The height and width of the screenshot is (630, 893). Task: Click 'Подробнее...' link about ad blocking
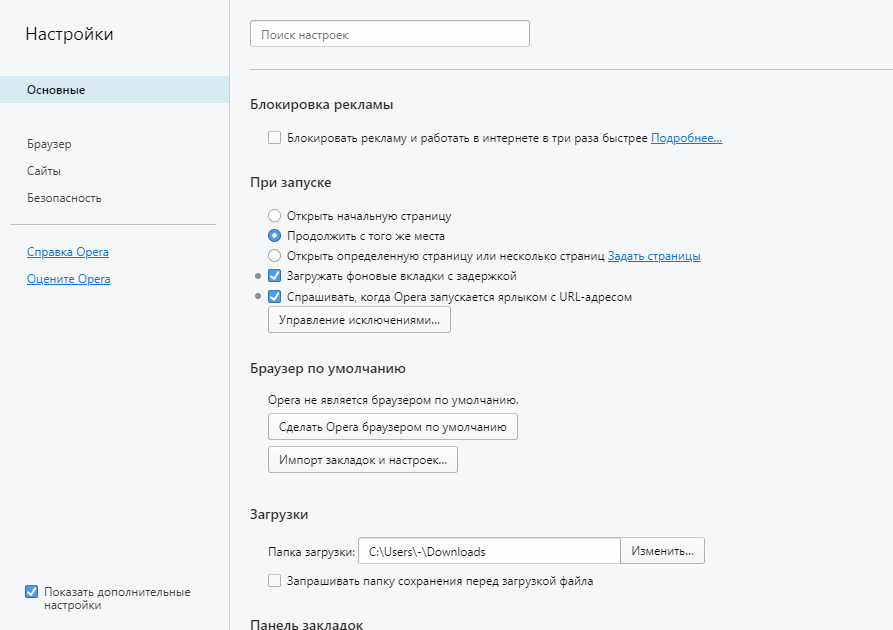tap(686, 138)
